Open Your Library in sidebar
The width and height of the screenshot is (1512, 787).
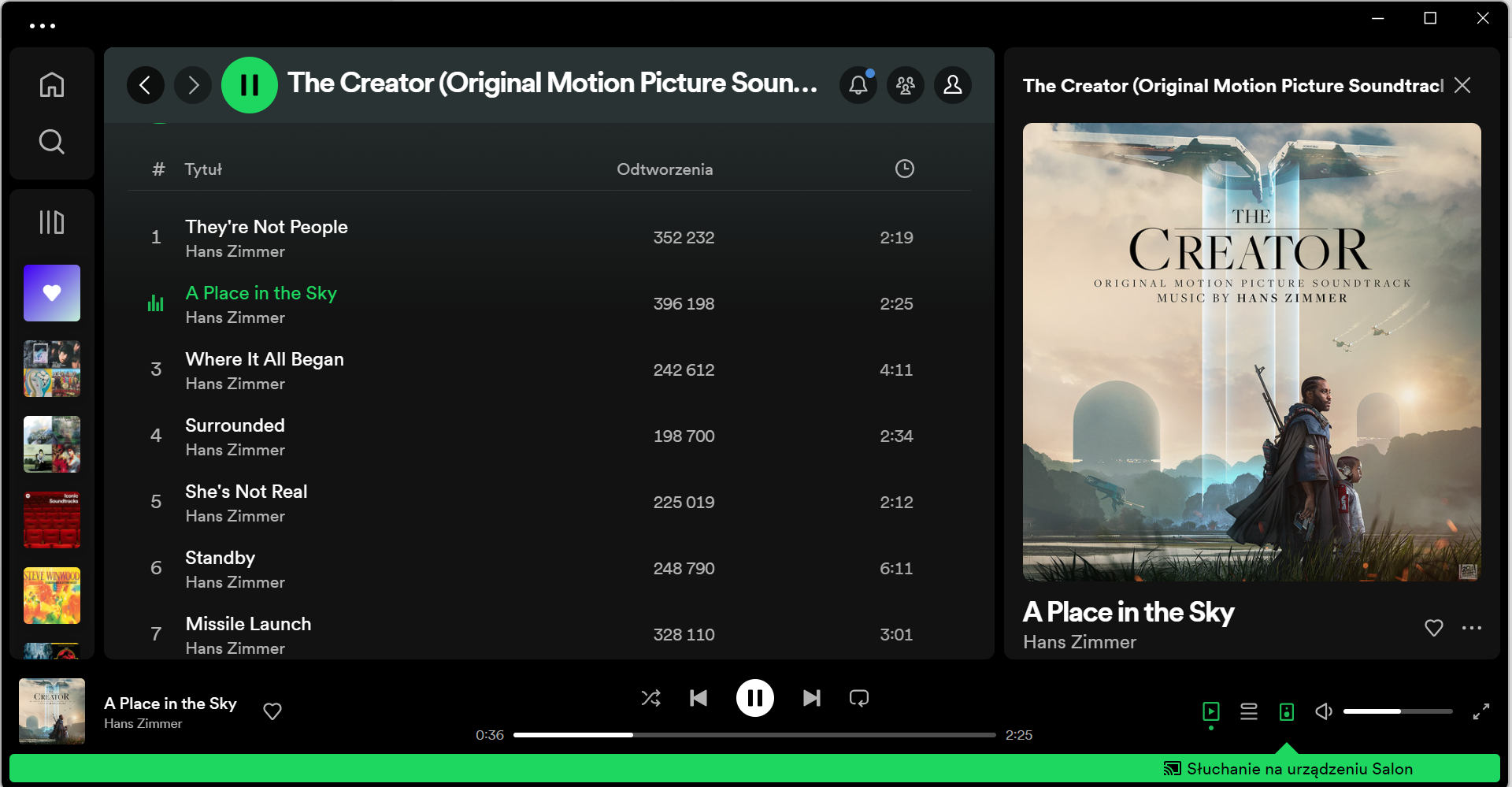click(52, 222)
